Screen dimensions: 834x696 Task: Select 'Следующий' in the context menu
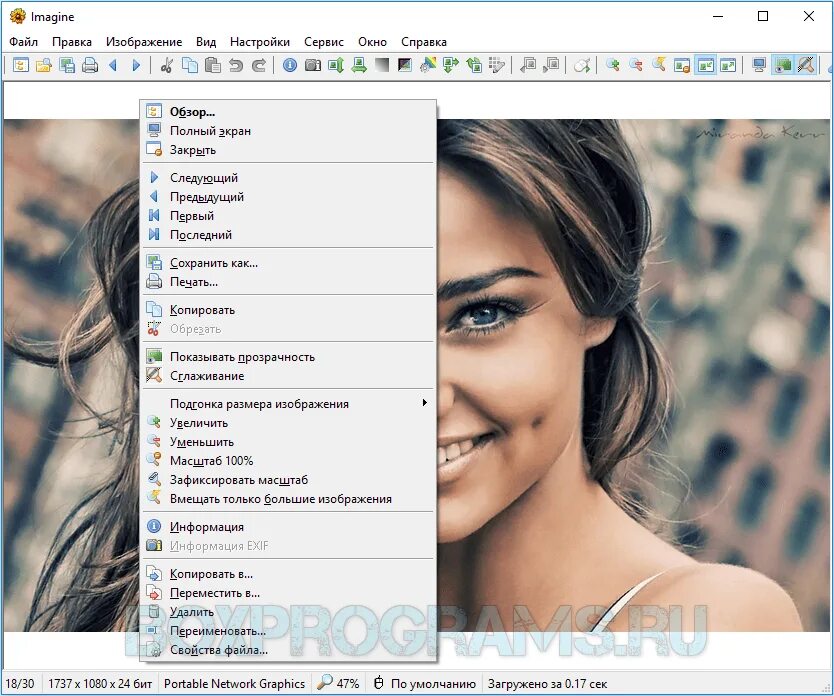288,178
